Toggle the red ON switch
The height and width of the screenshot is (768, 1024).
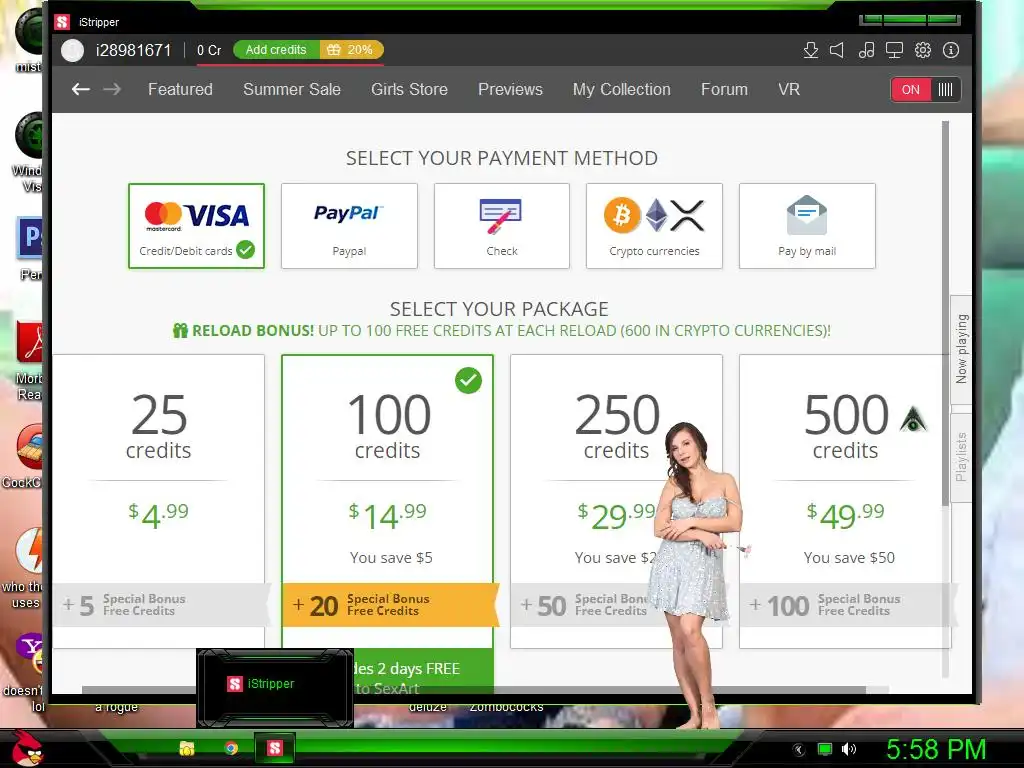910,89
